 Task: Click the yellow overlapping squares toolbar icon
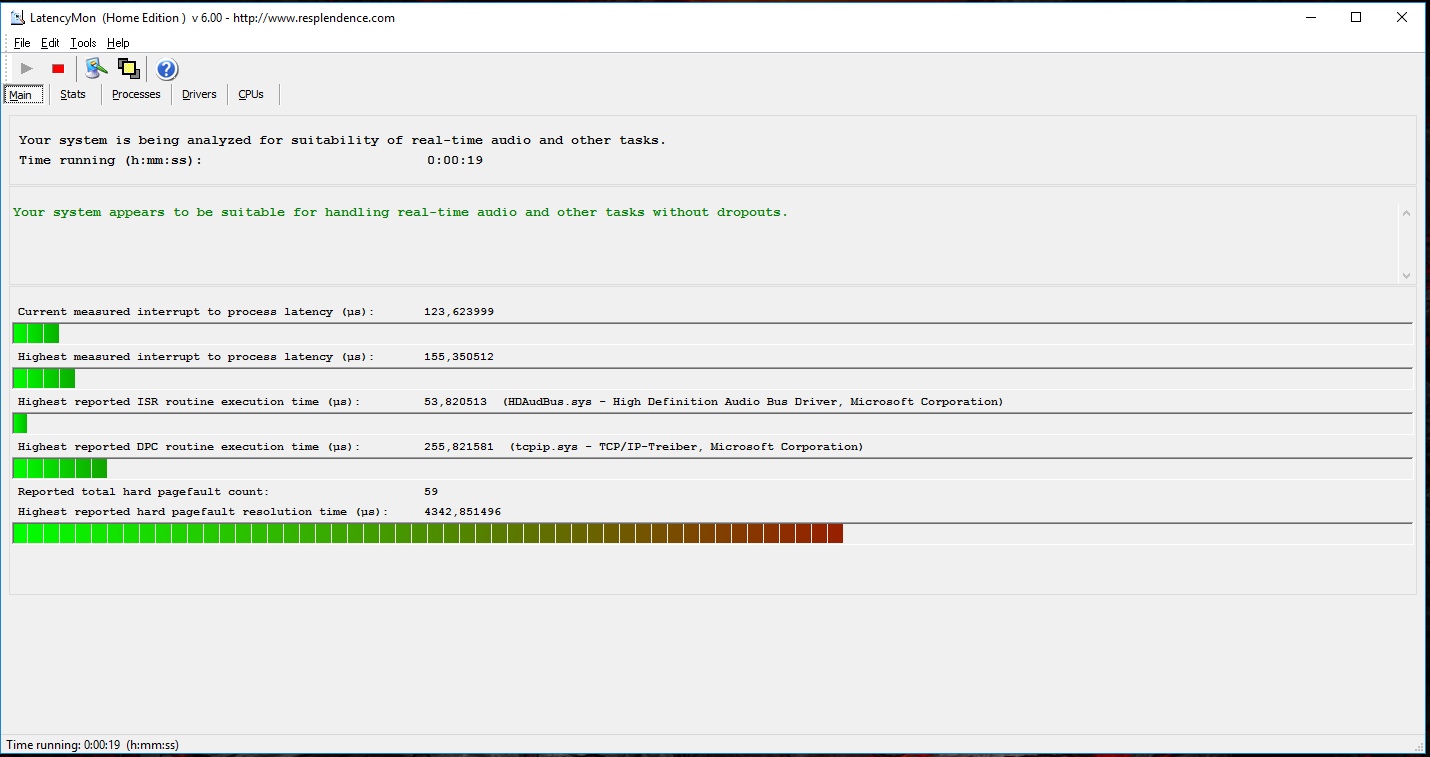point(128,68)
